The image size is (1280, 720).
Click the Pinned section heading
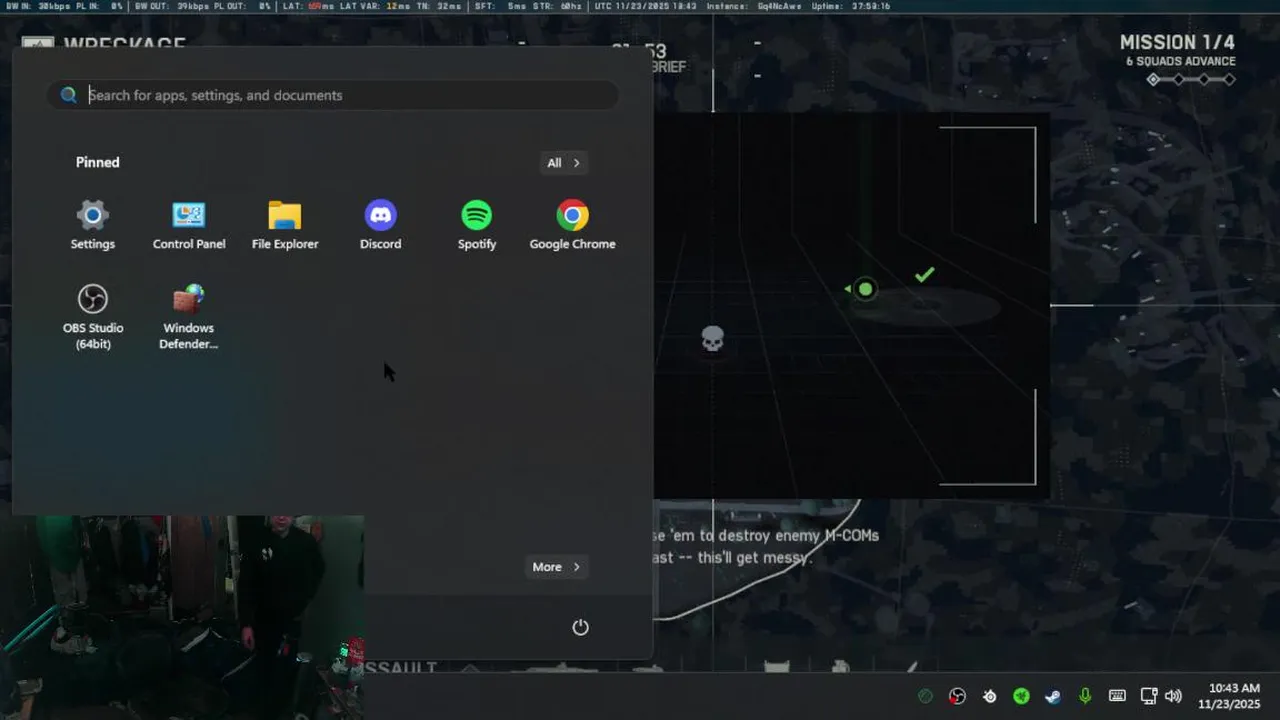pyautogui.click(x=98, y=162)
